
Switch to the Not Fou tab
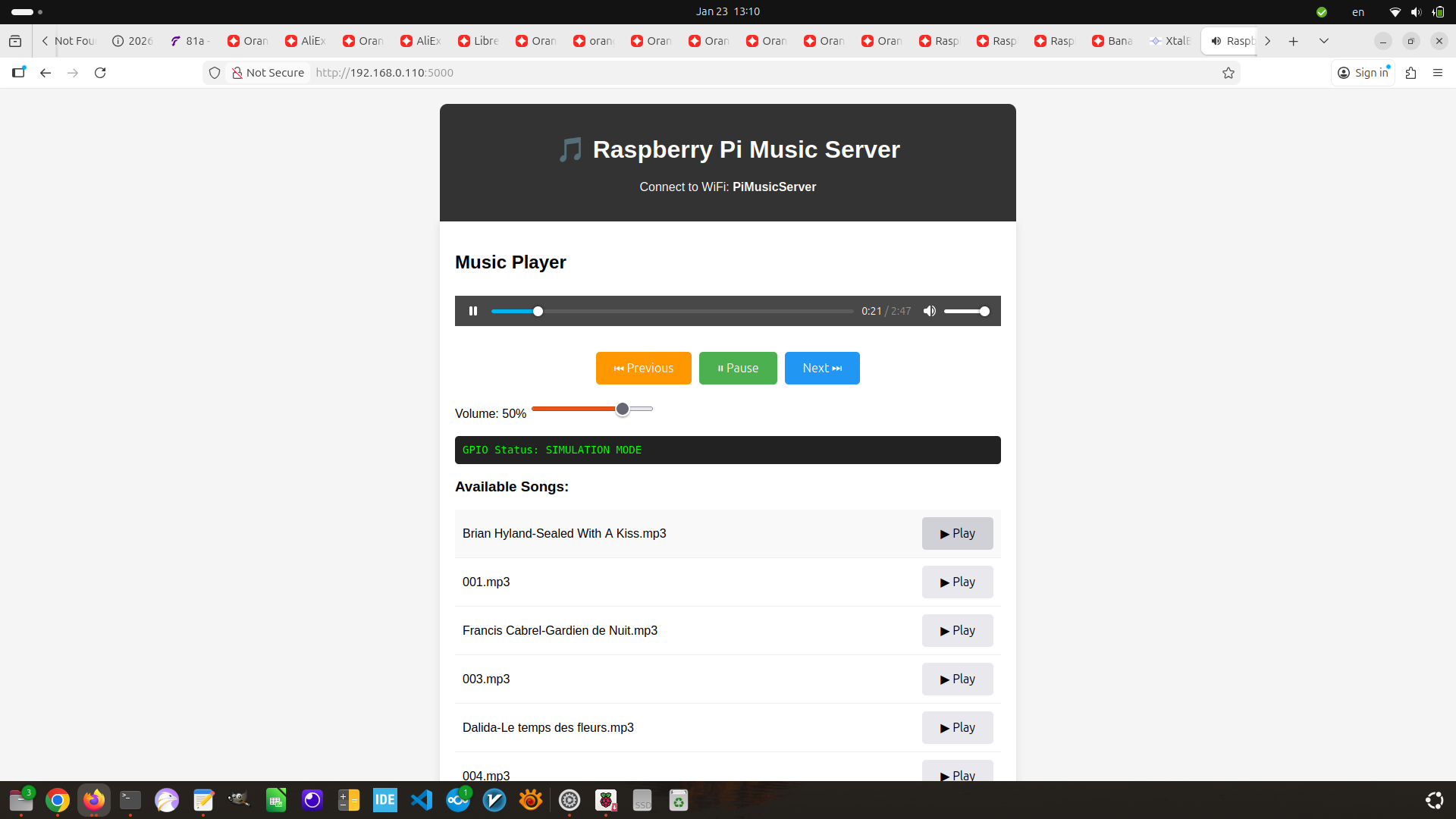[x=74, y=41]
